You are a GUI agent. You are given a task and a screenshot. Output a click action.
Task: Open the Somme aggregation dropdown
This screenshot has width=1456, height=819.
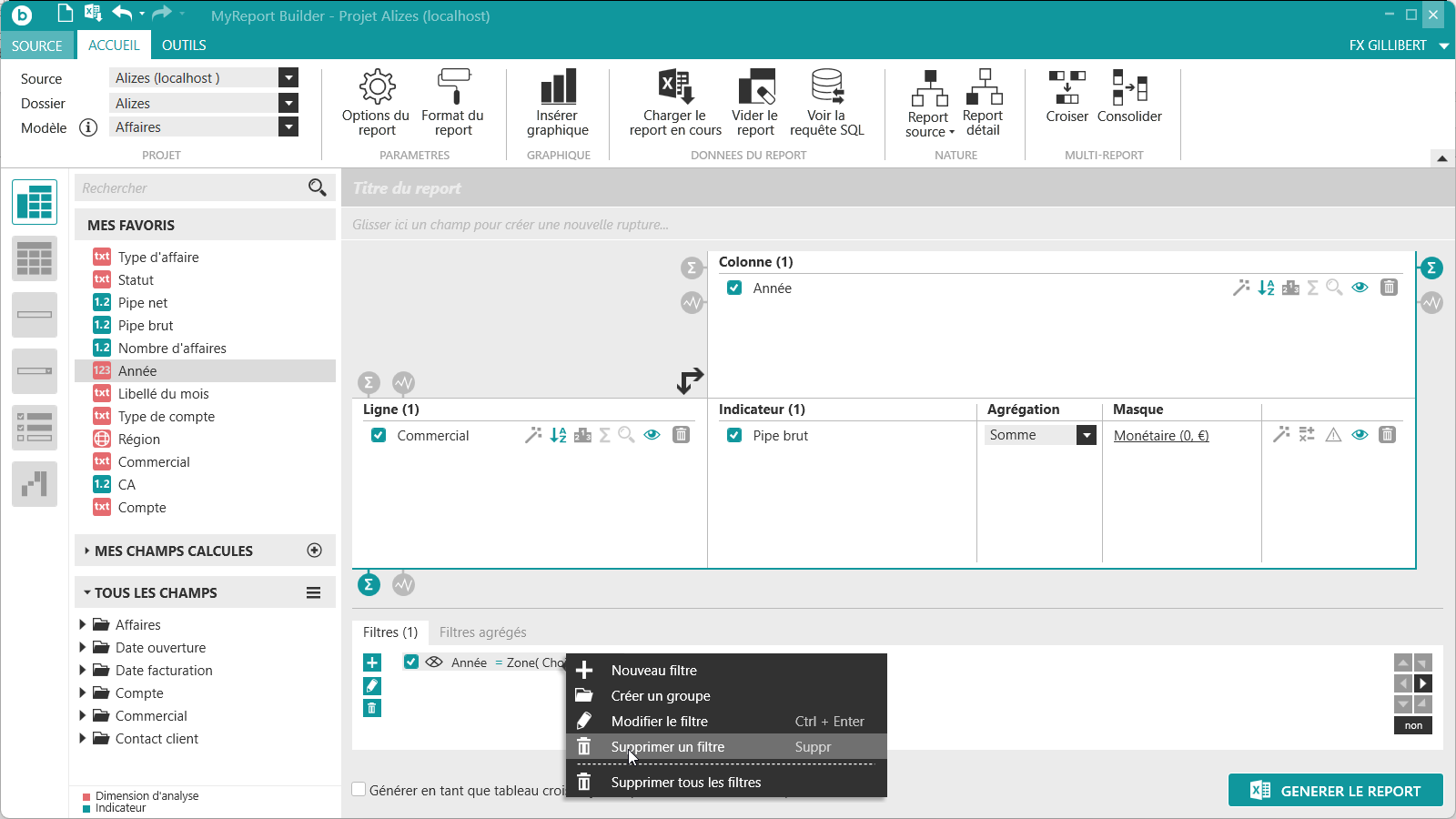coord(1087,435)
